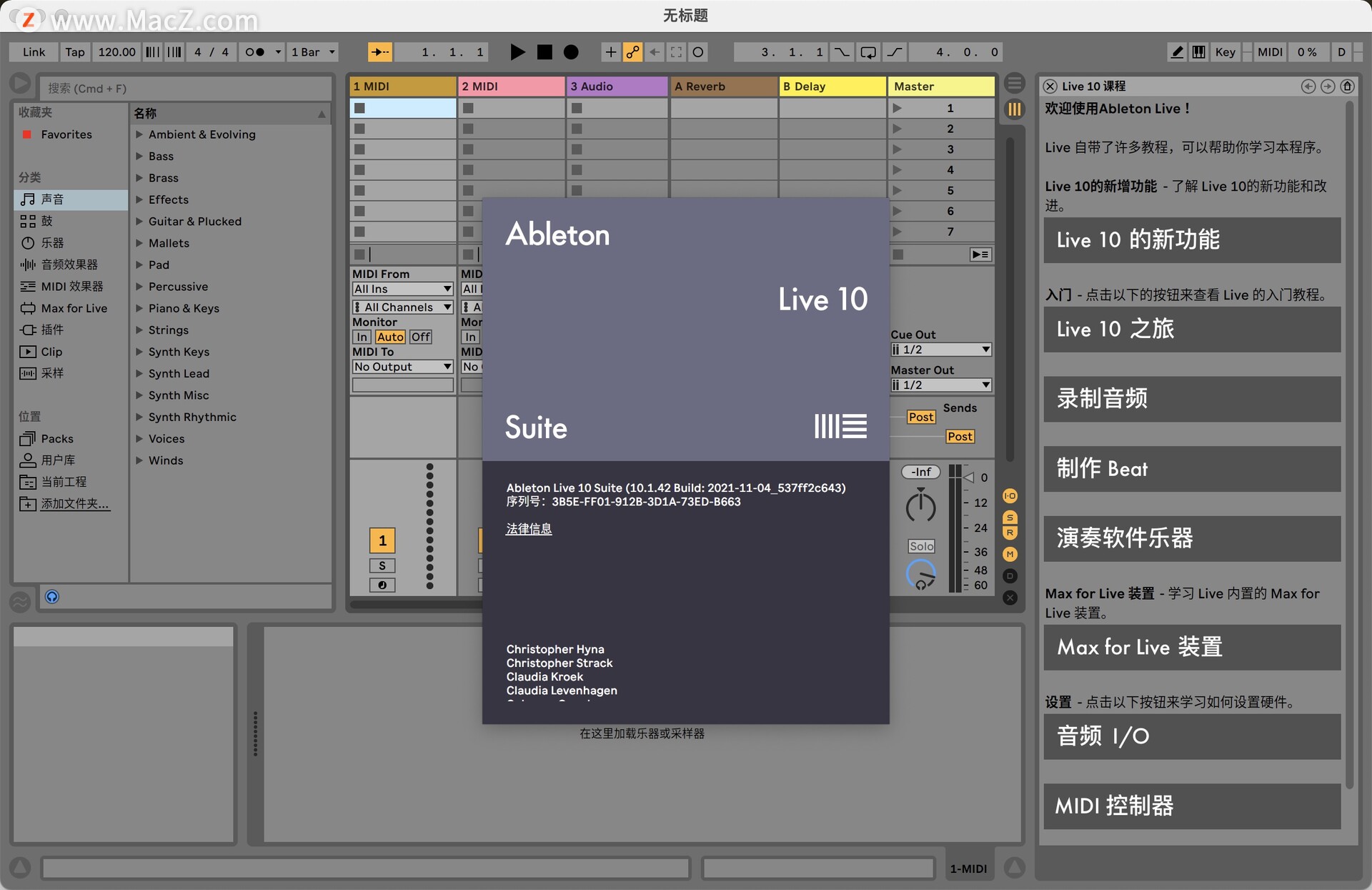The width and height of the screenshot is (1372, 890).
Task: Select the 鼓 (Drums) category in the browser sidebar
Action: click(x=46, y=221)
